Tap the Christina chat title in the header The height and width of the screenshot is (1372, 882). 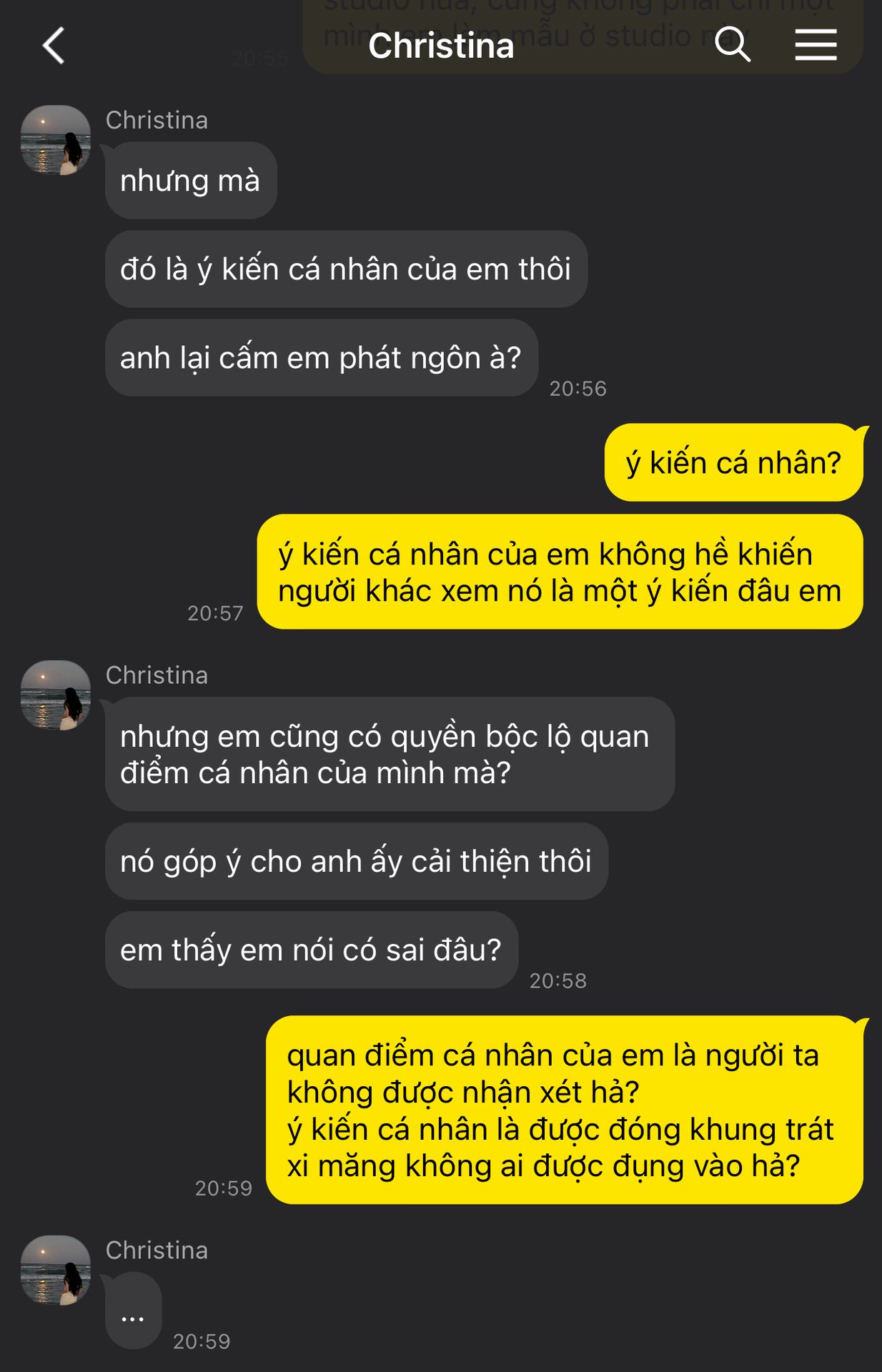441,46
